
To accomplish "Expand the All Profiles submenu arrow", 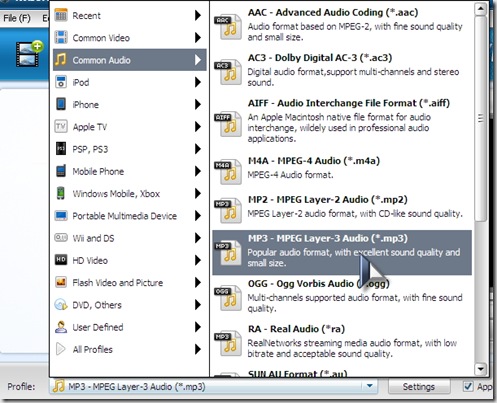I will [x=198, y=349].
